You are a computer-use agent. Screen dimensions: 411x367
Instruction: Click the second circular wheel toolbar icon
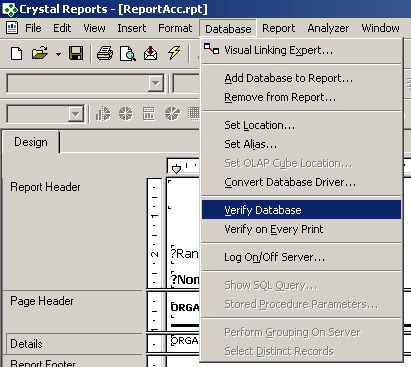pos(172,114)
